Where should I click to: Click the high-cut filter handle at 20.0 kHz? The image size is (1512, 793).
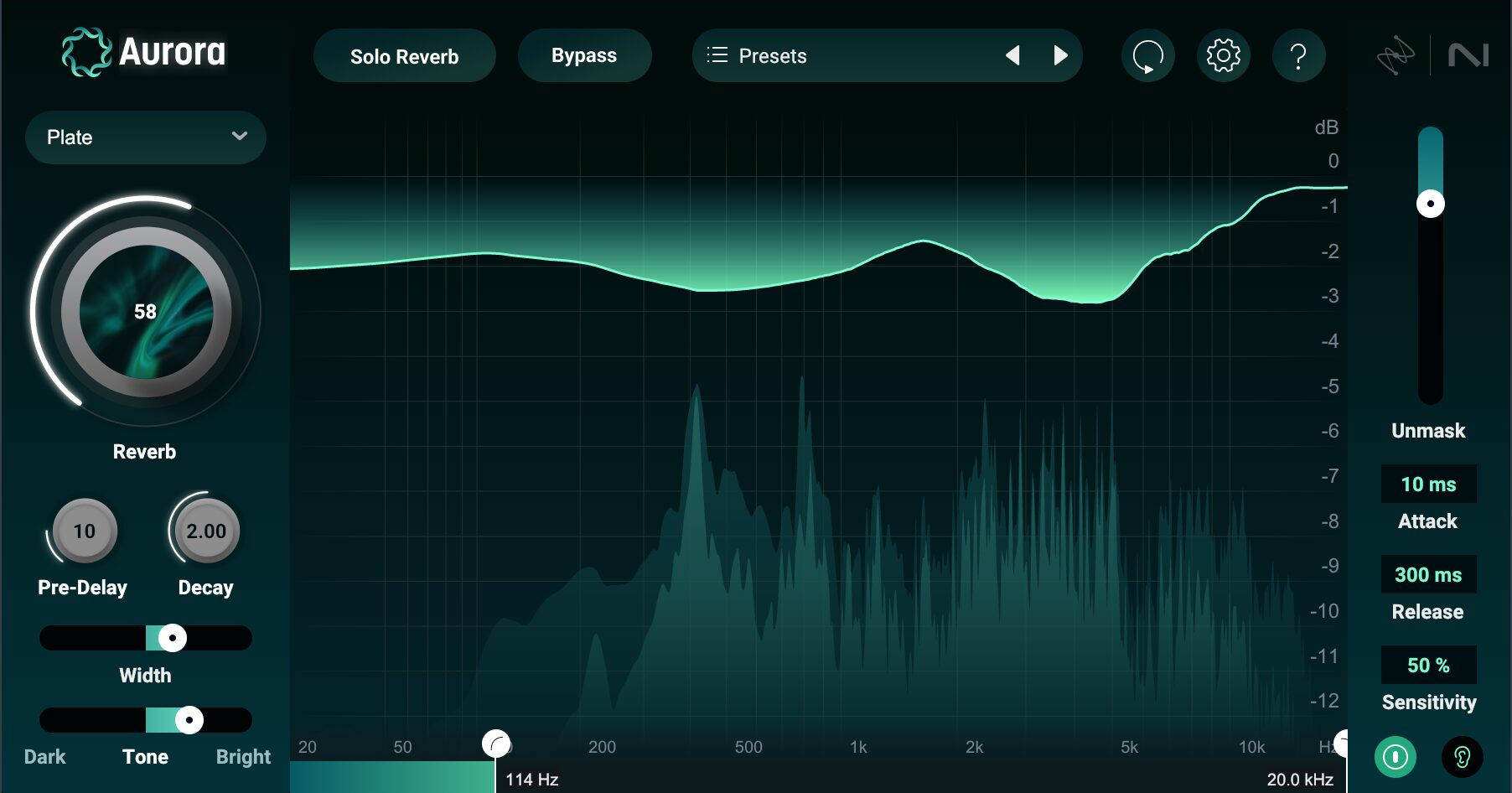[x=1342, y=743]
